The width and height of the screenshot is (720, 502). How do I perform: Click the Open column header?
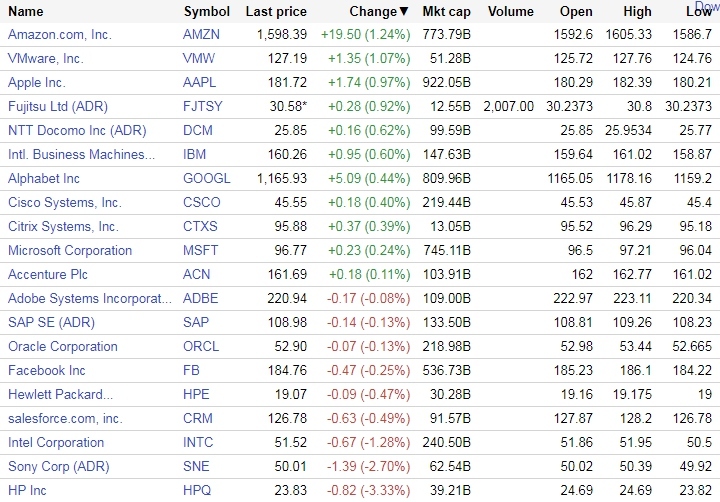pyautogui.click(x=576, y=12)
